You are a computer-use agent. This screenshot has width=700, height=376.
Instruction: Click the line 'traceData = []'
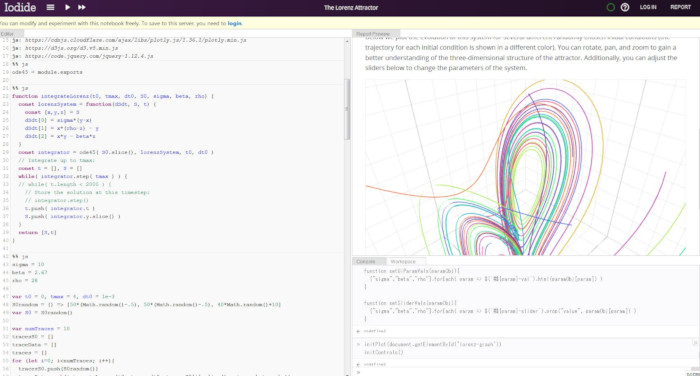pyautogui.click(x=34, y=345)
